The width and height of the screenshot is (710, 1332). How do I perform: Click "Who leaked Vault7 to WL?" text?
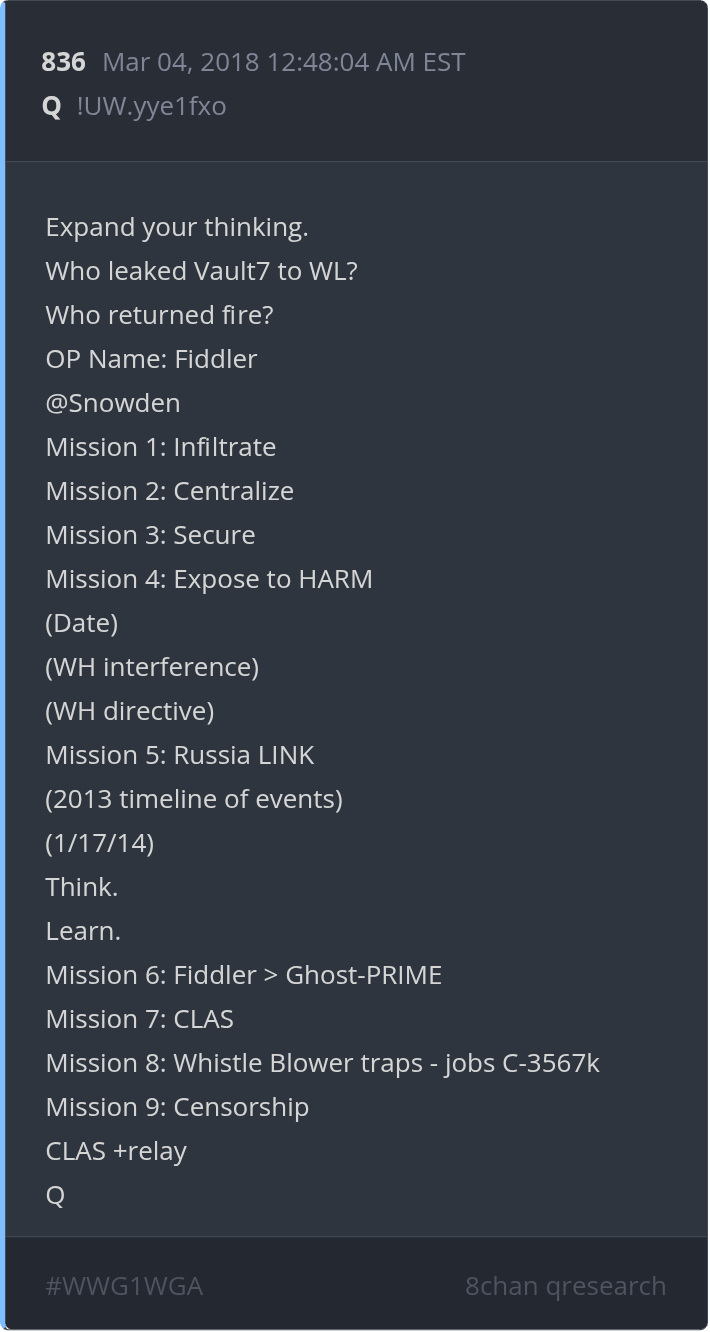(201, 271)
